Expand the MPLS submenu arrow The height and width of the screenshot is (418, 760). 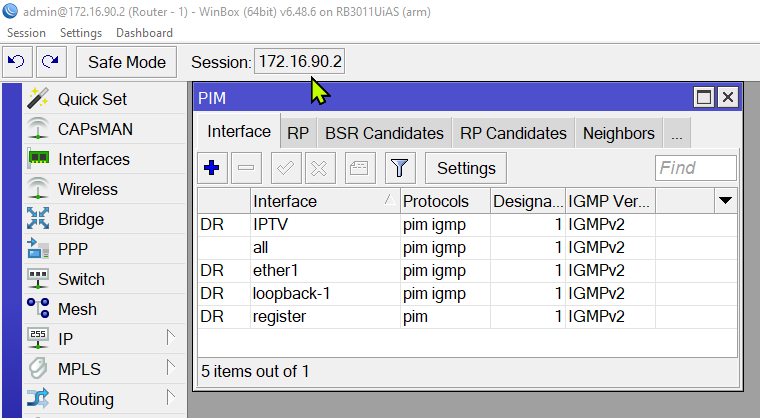[170, 368]
